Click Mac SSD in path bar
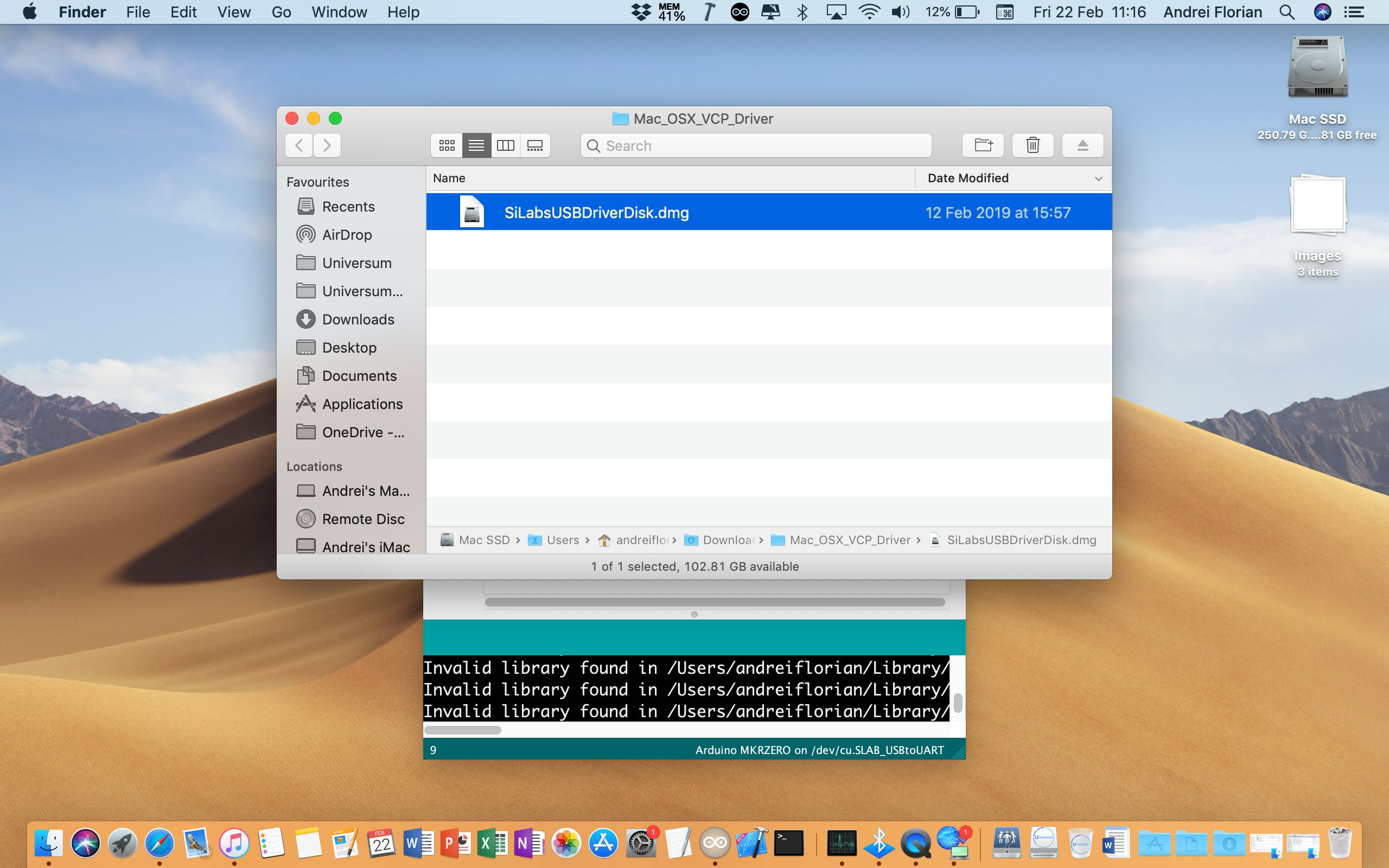This screenshot has width=1389, height=868. 475,540
